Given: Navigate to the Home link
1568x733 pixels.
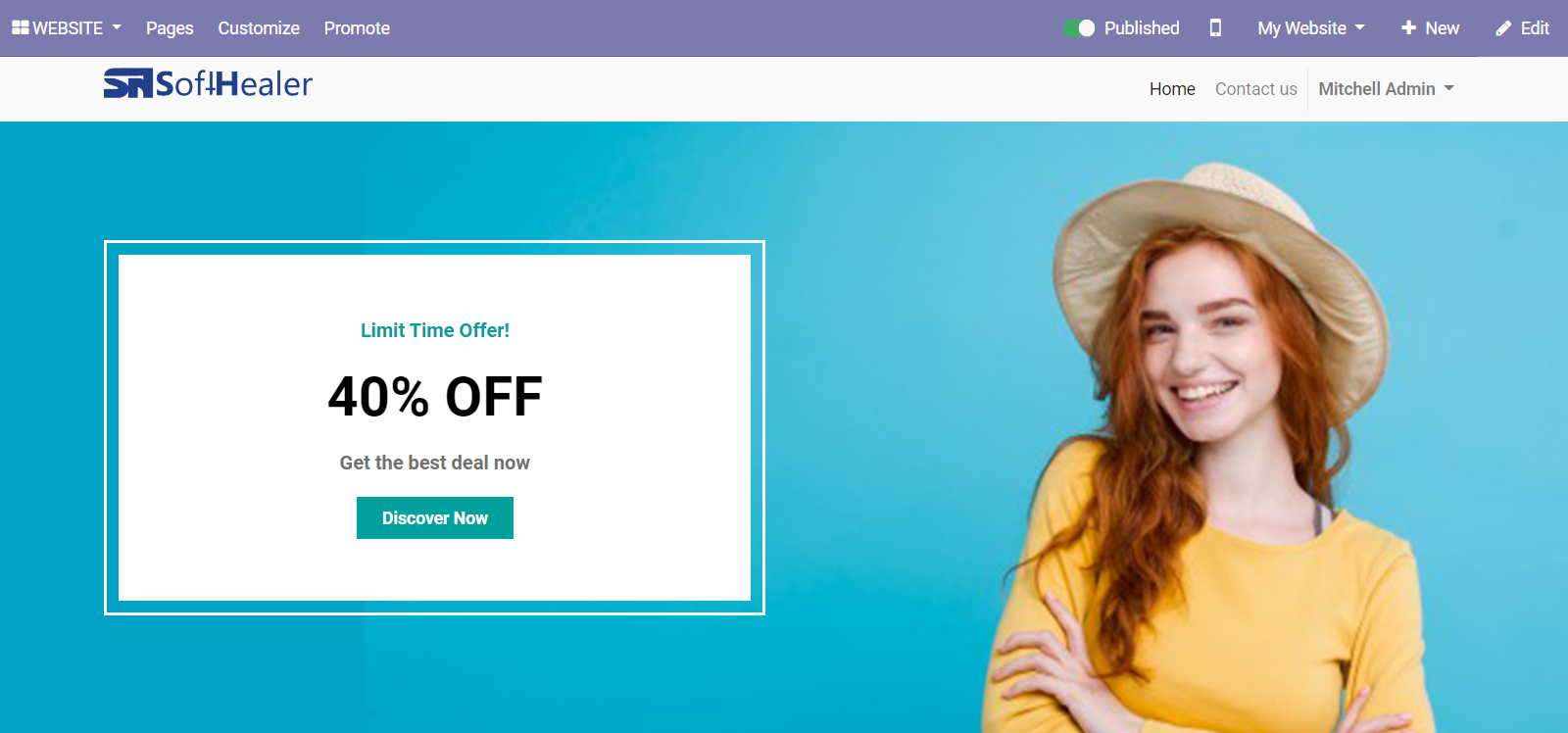Looking at the screenshot, I should (x=1172, y=89).
